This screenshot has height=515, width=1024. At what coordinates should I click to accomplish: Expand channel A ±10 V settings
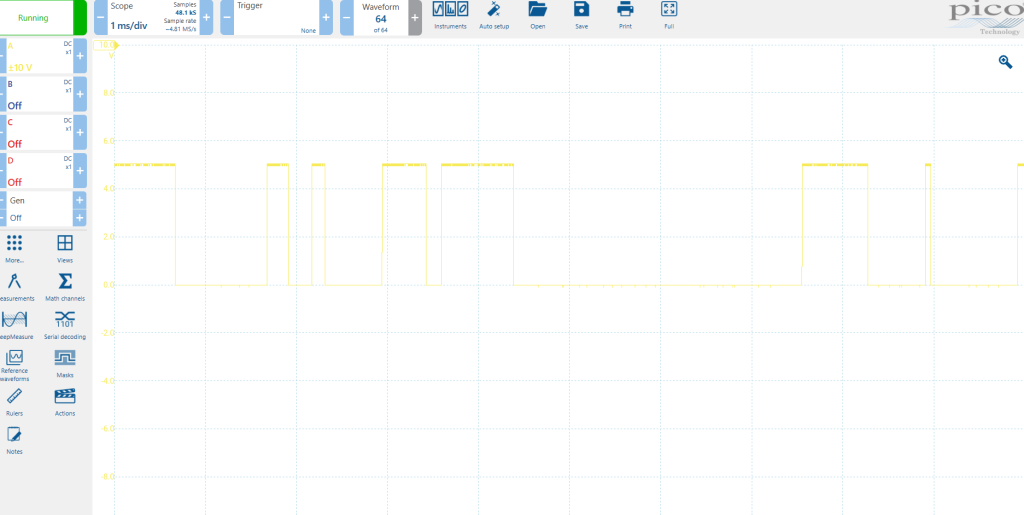40,56
